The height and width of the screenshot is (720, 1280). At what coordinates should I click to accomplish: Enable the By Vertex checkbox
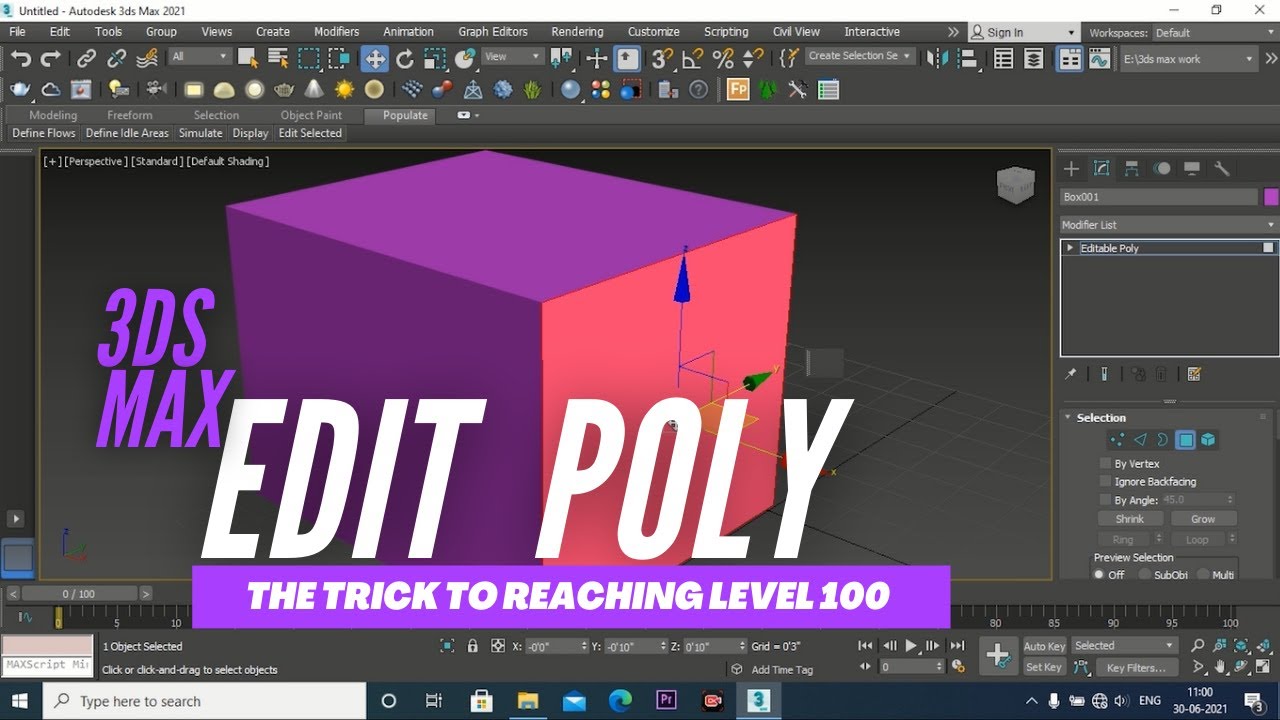pos(1105,463)
